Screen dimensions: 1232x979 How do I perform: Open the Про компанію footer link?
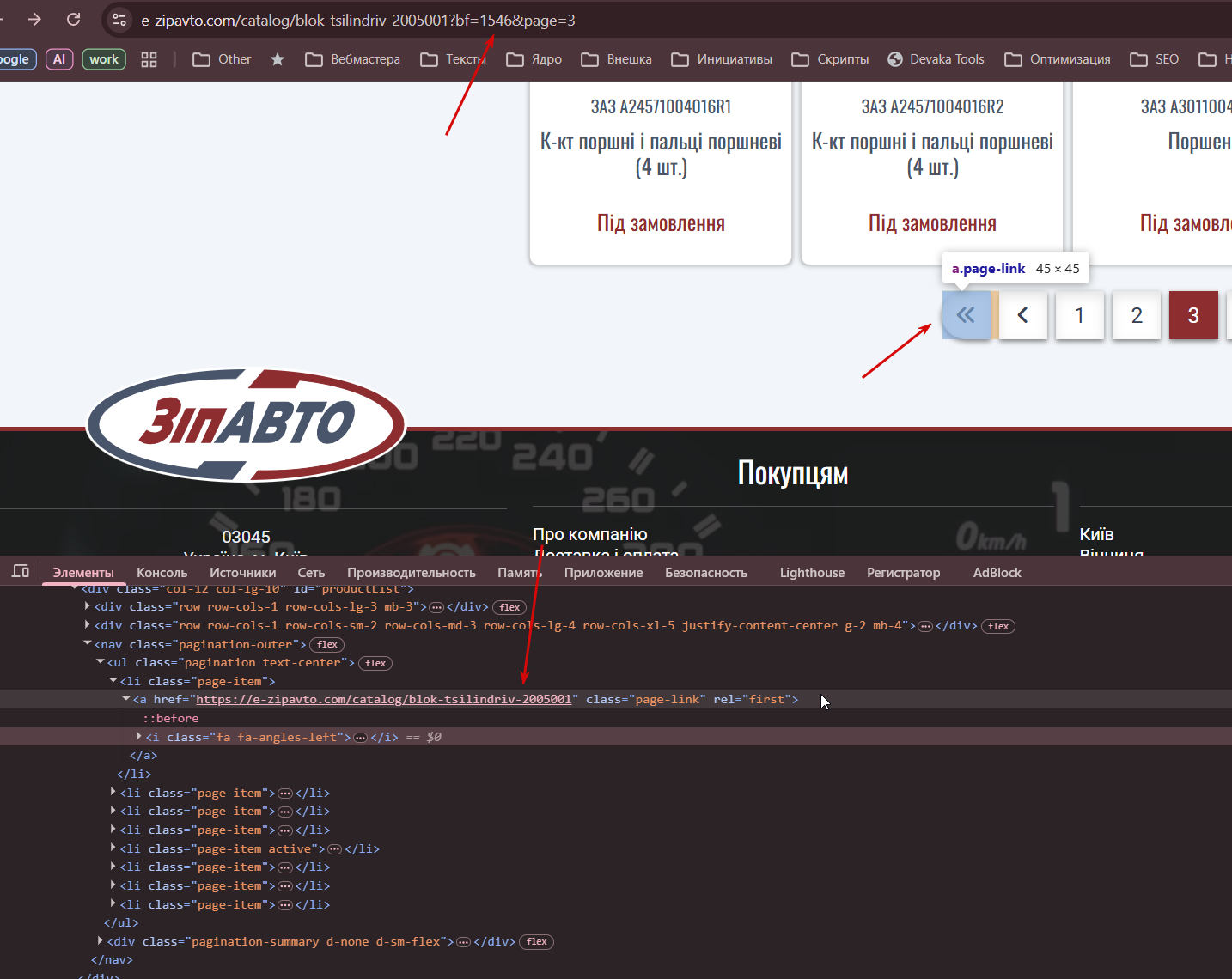(x=589, y=534)
